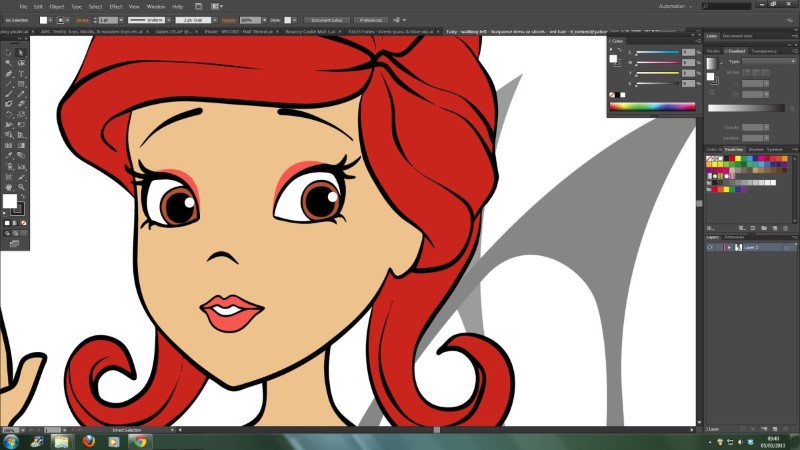Screen dimensions: 800x450
Task: Click the CMYK color spectrum bar
Action: coord(652,106)
